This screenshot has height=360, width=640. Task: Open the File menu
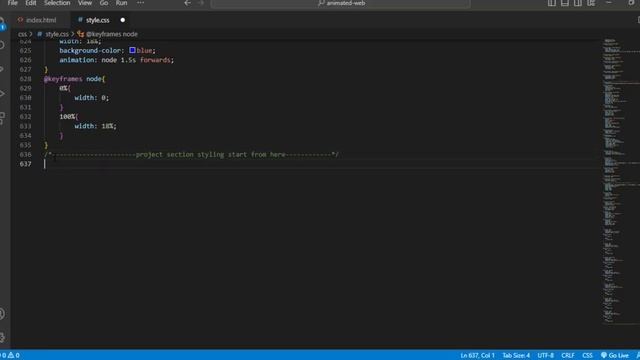pyautogui.click(x=13, y=3)
